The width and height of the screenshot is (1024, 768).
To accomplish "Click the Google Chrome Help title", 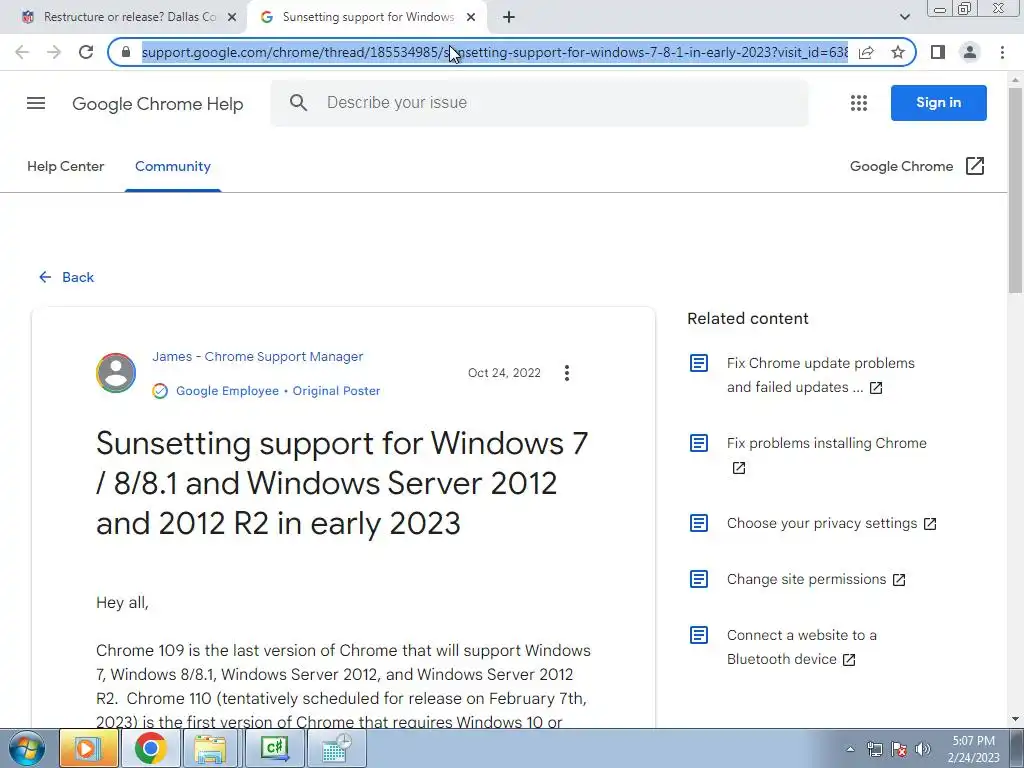I will [157, 104].
